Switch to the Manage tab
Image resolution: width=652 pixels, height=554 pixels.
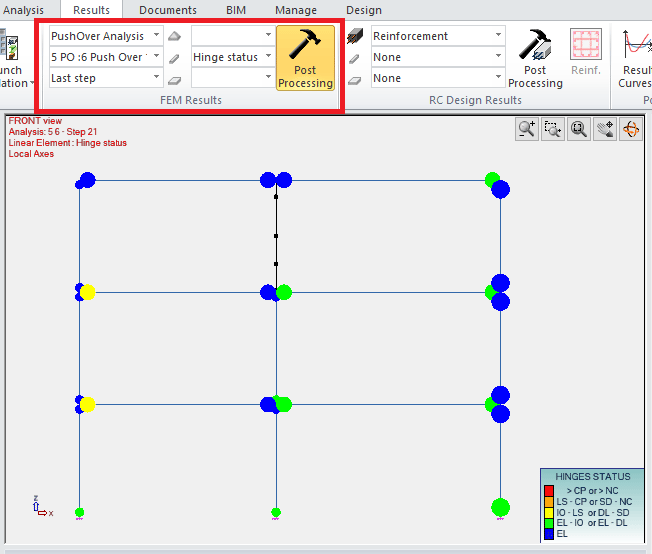pos(295,10)
